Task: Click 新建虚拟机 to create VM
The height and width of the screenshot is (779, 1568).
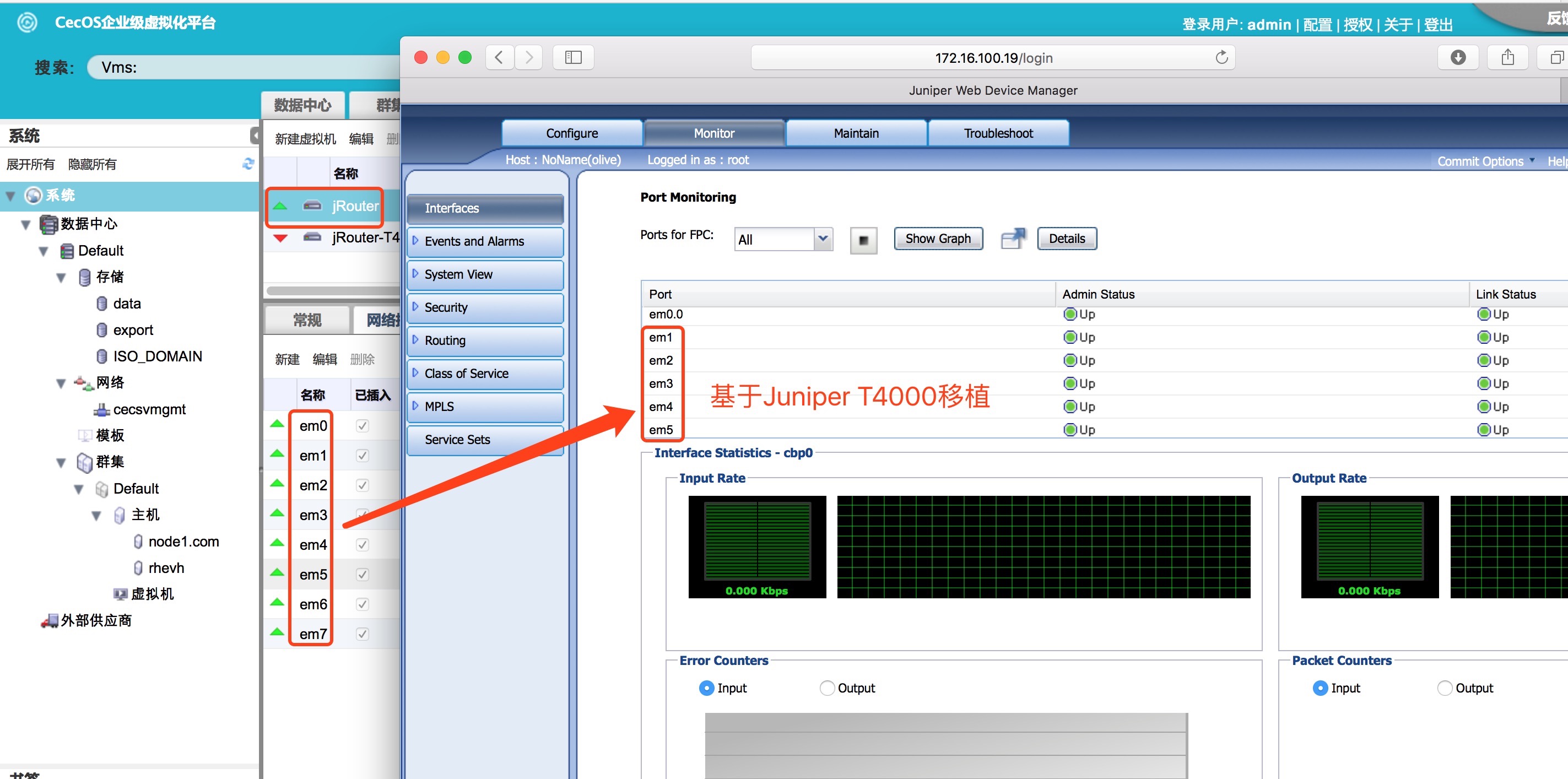Action: [x=305, y=139]
